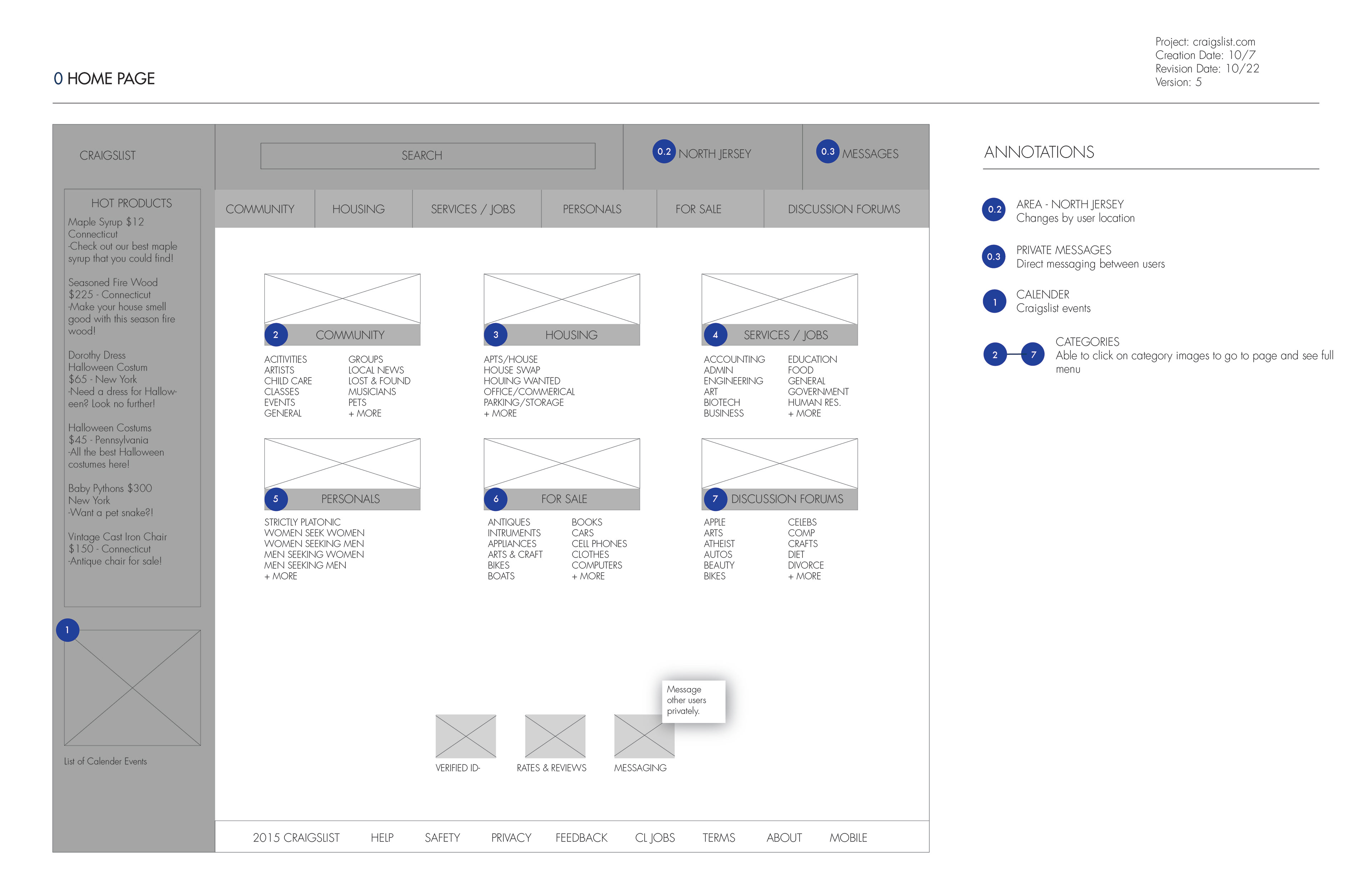Open the Government jobs link
Screen dimensions: 1372x888
[x=818, y=392]
